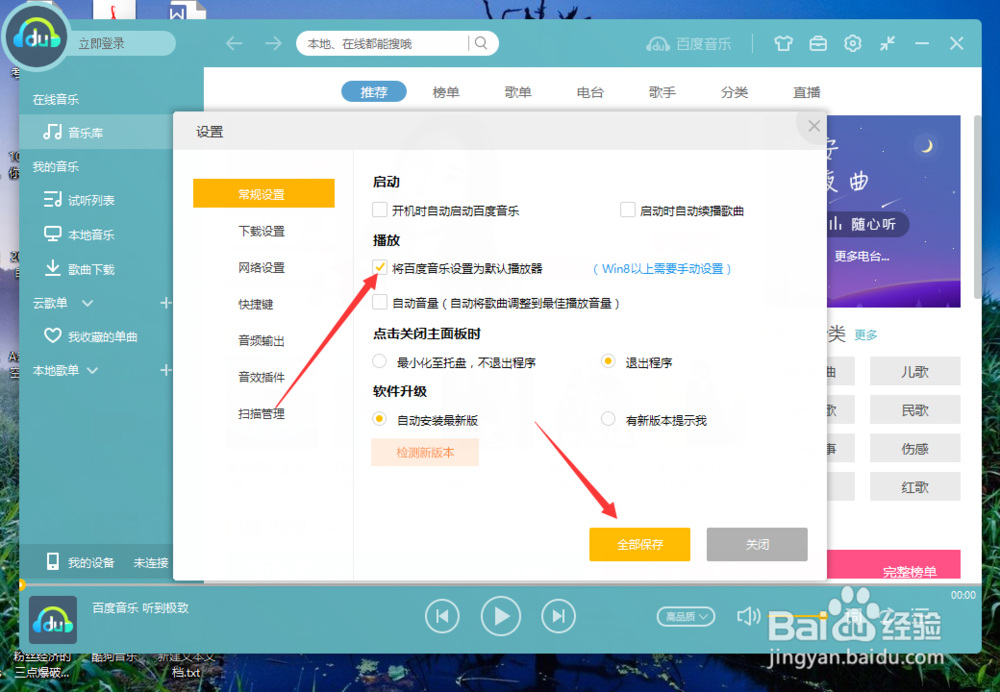Skip to next track
This screenshot has height=692, width=1000.
pyautogui.click(x=559, y=616)
